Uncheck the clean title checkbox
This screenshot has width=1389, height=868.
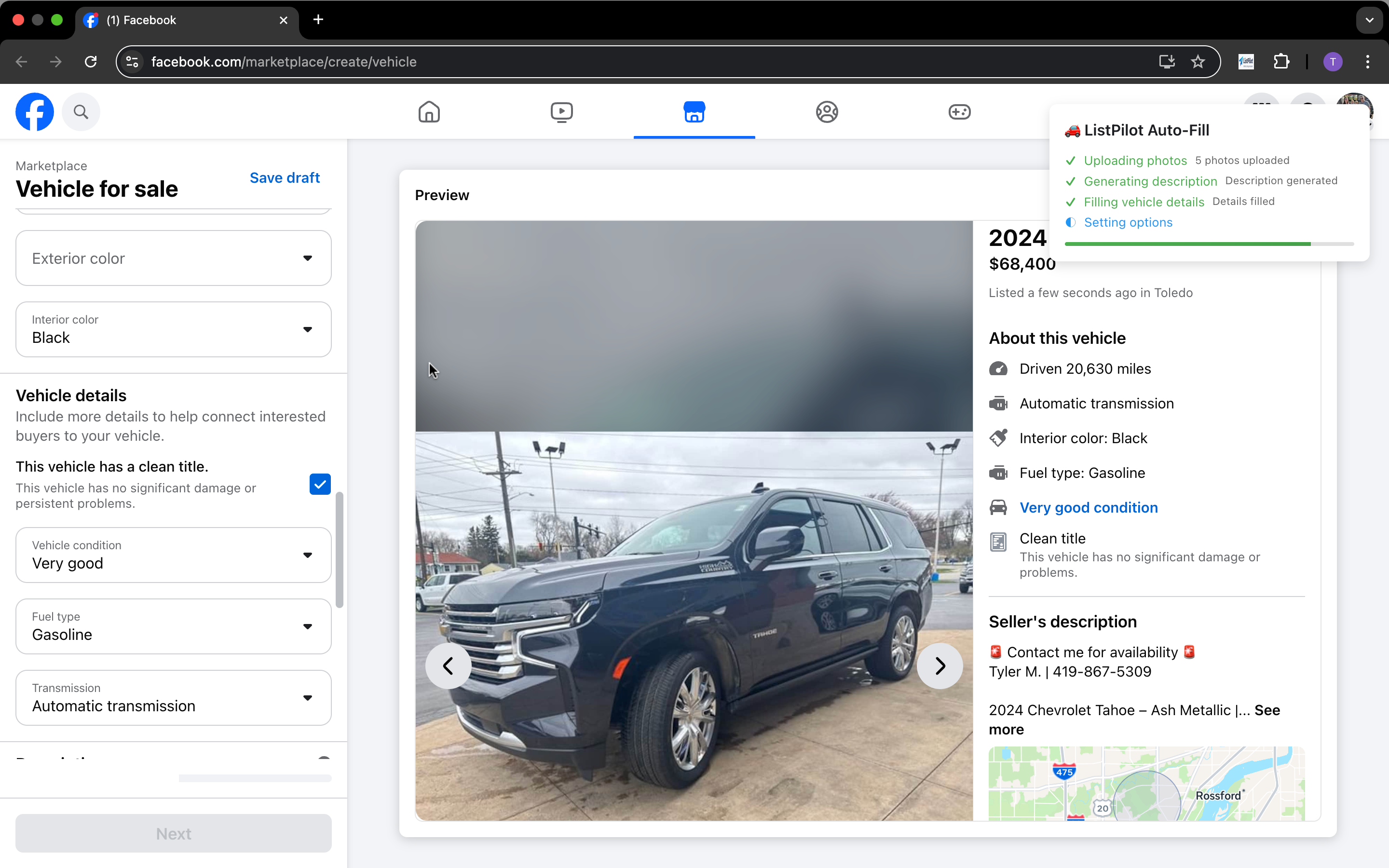(319, 484)
